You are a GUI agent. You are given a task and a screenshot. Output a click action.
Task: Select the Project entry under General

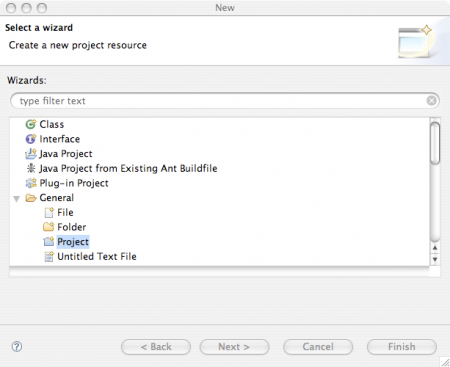coord(73,242)
